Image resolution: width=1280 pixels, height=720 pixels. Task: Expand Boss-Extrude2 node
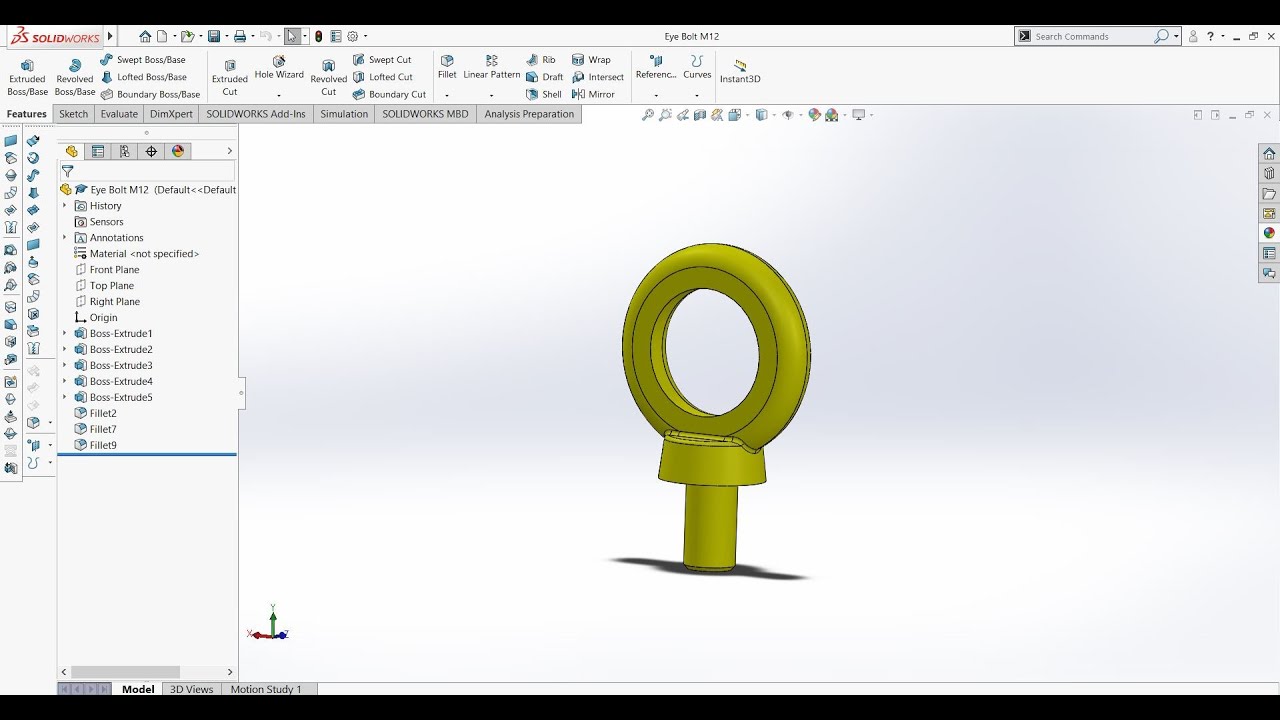(65, 349)
